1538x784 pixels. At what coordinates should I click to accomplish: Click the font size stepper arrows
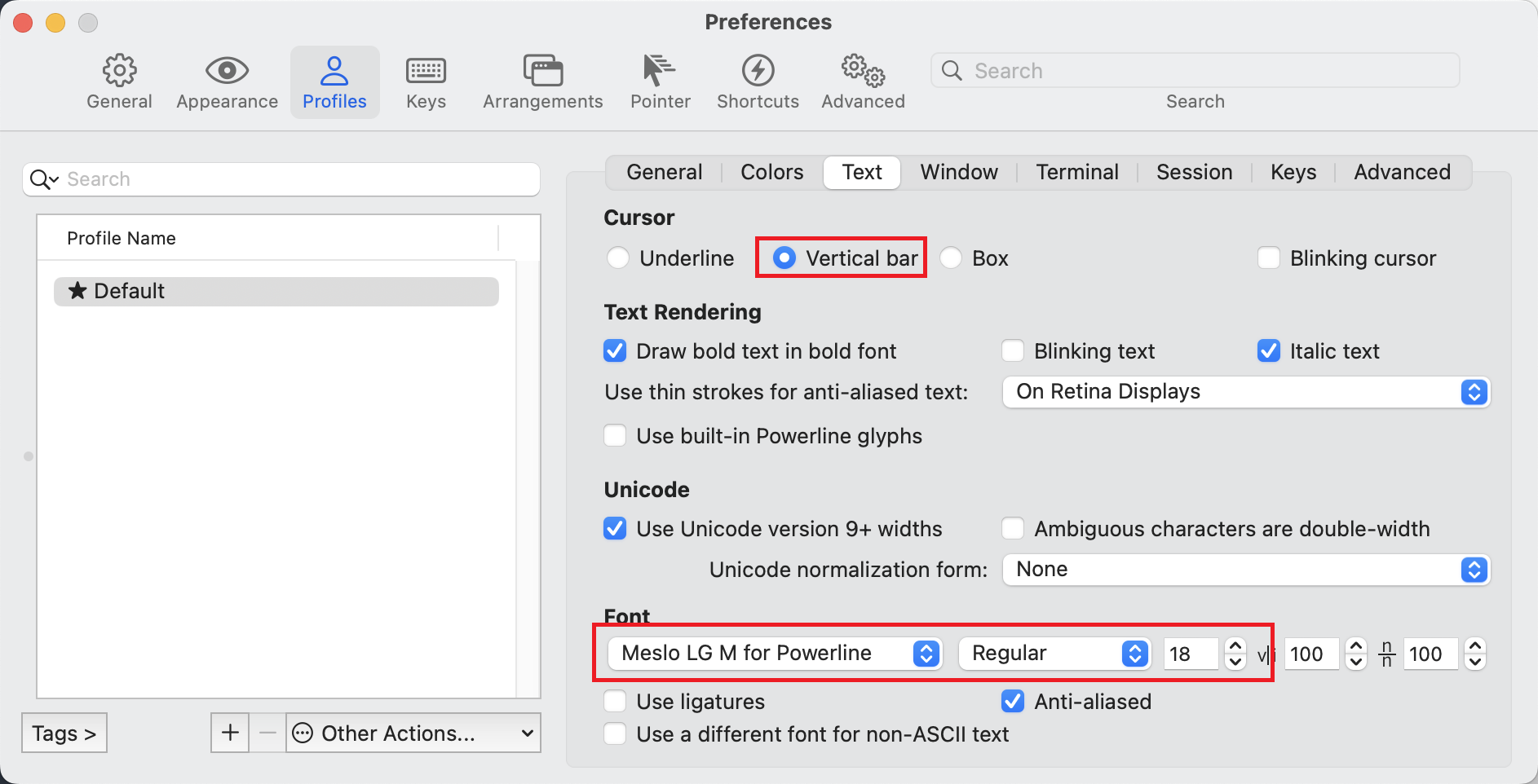[1235, 654]
